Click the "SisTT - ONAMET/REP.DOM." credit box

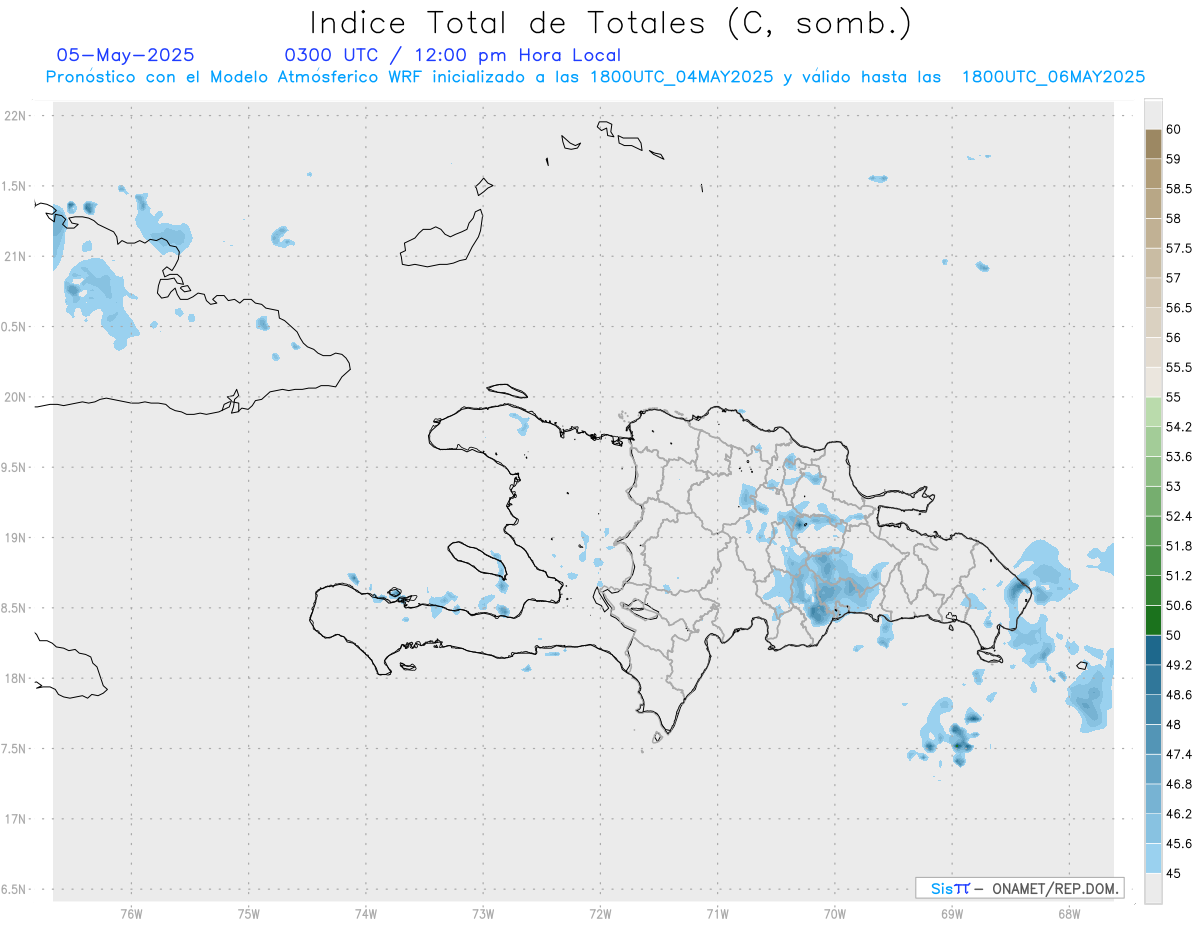tap(1019, 888)
